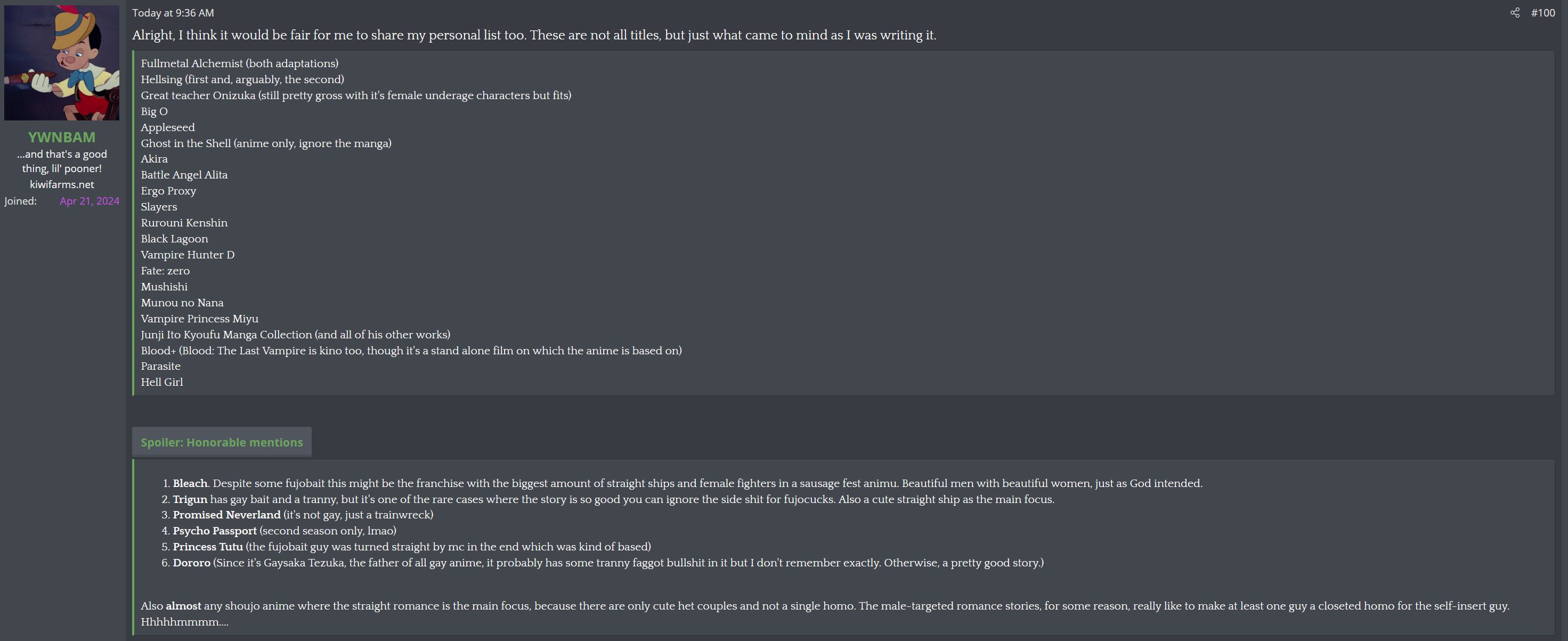Click the 'Today at 9:36 AM' timestamp
The image size is (1568, 641).
coord(173,13)
